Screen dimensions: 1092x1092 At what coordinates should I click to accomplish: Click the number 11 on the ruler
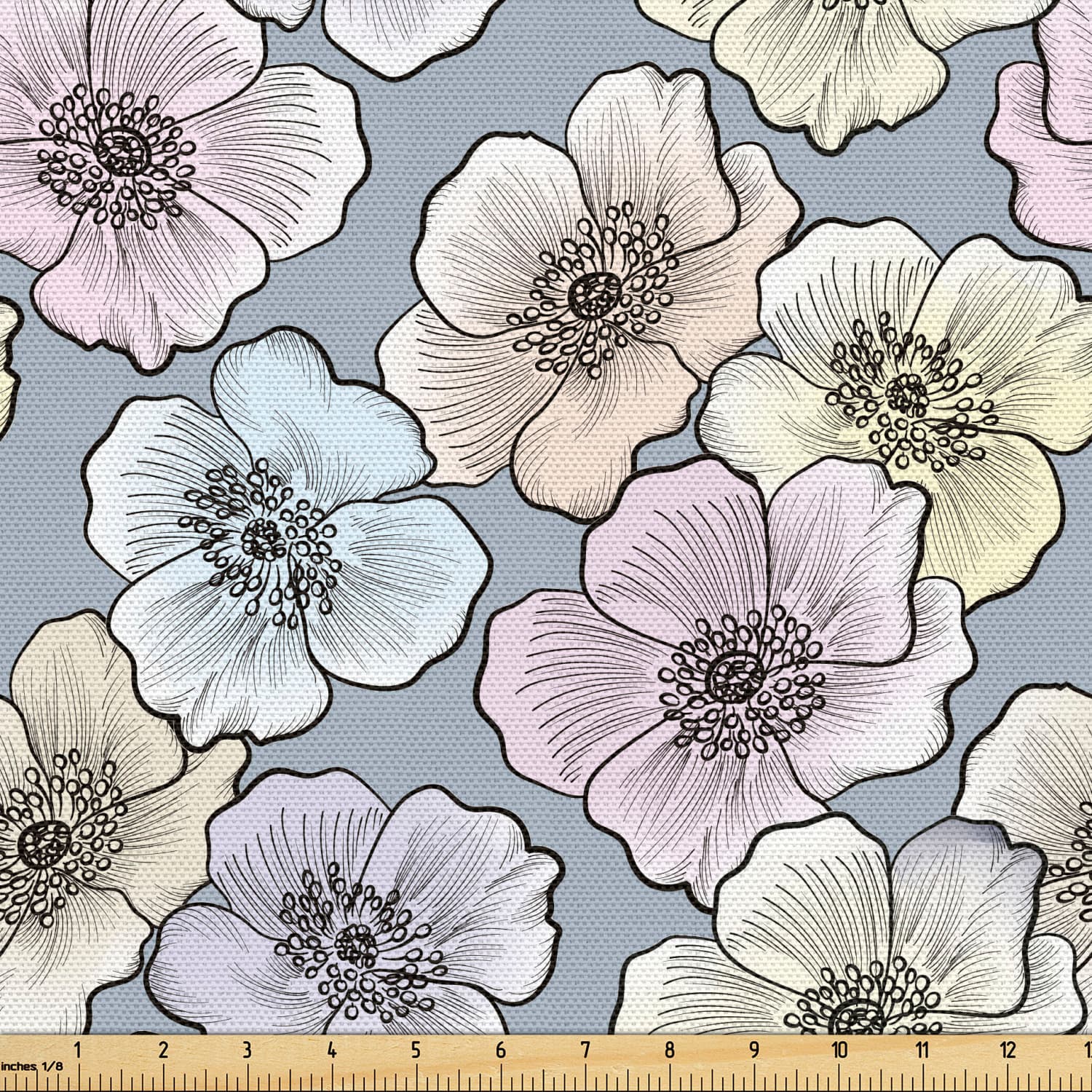(x=922, y=1051)
